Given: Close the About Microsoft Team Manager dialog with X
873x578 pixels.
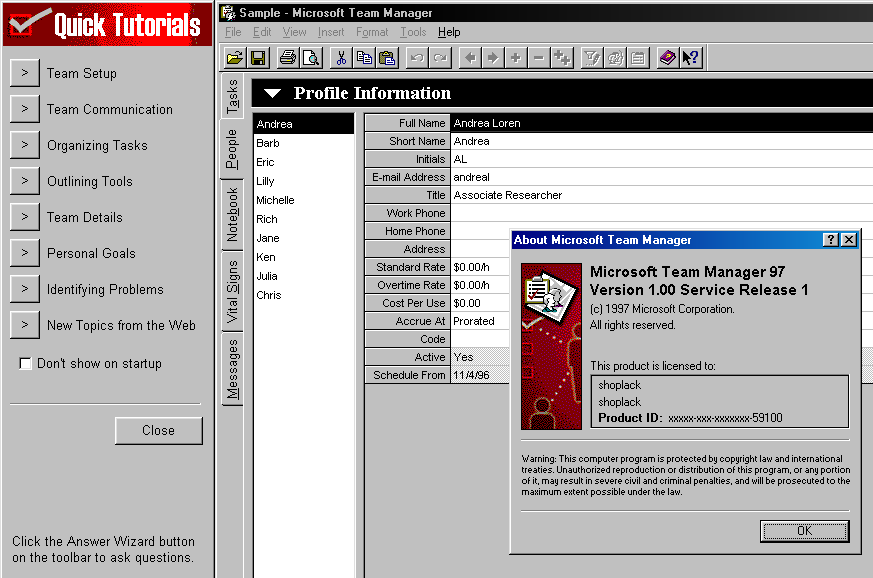Looking at the screenshot, I should 849,240.
